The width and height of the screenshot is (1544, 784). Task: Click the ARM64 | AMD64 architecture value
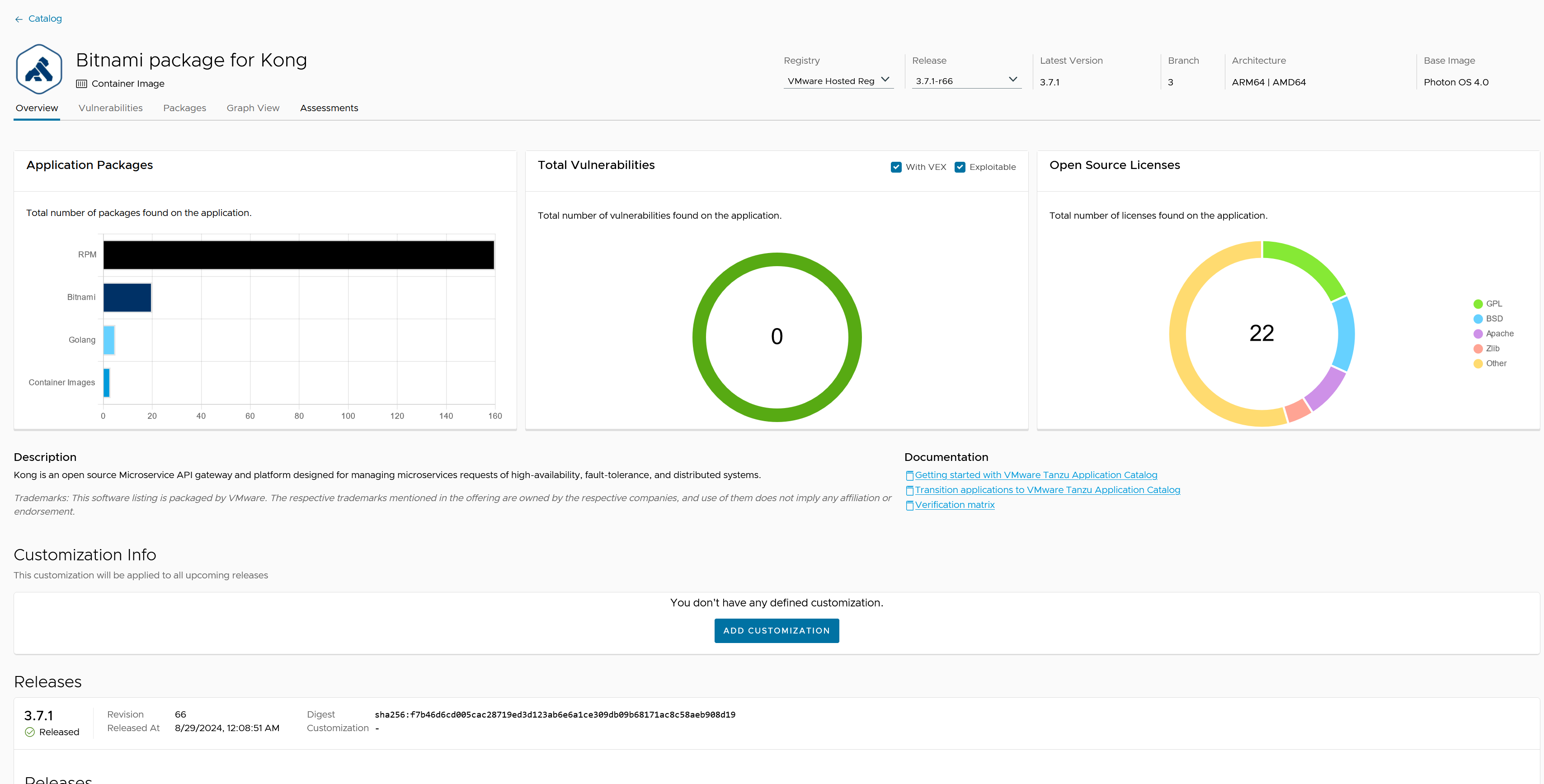[1269, 82]
